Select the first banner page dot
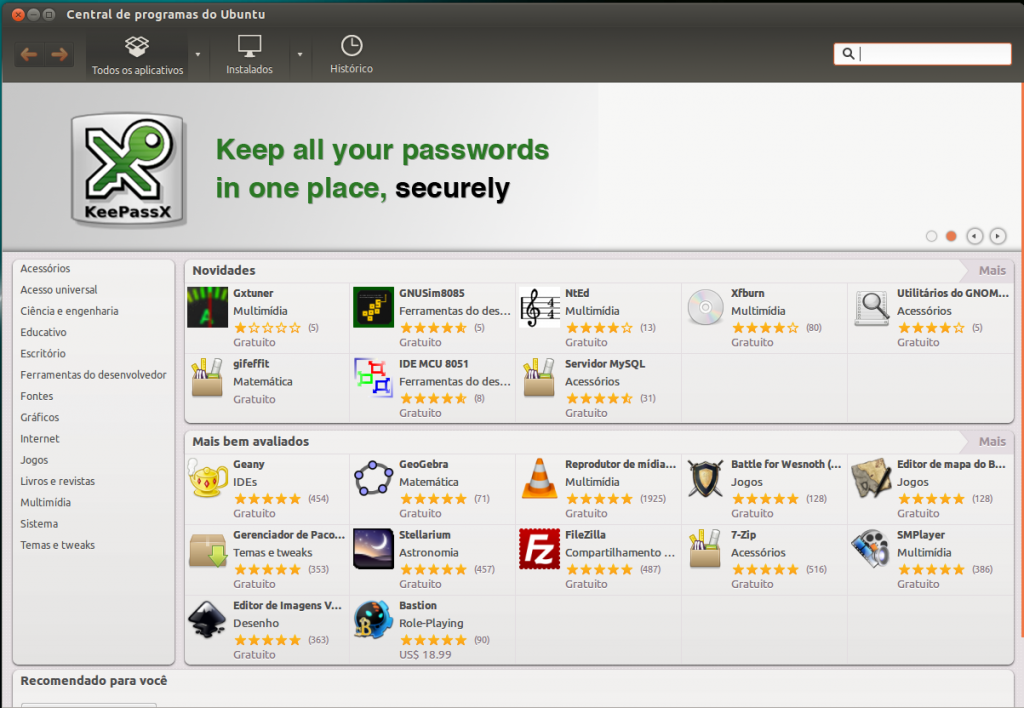1024x708 pixels. 931,236
